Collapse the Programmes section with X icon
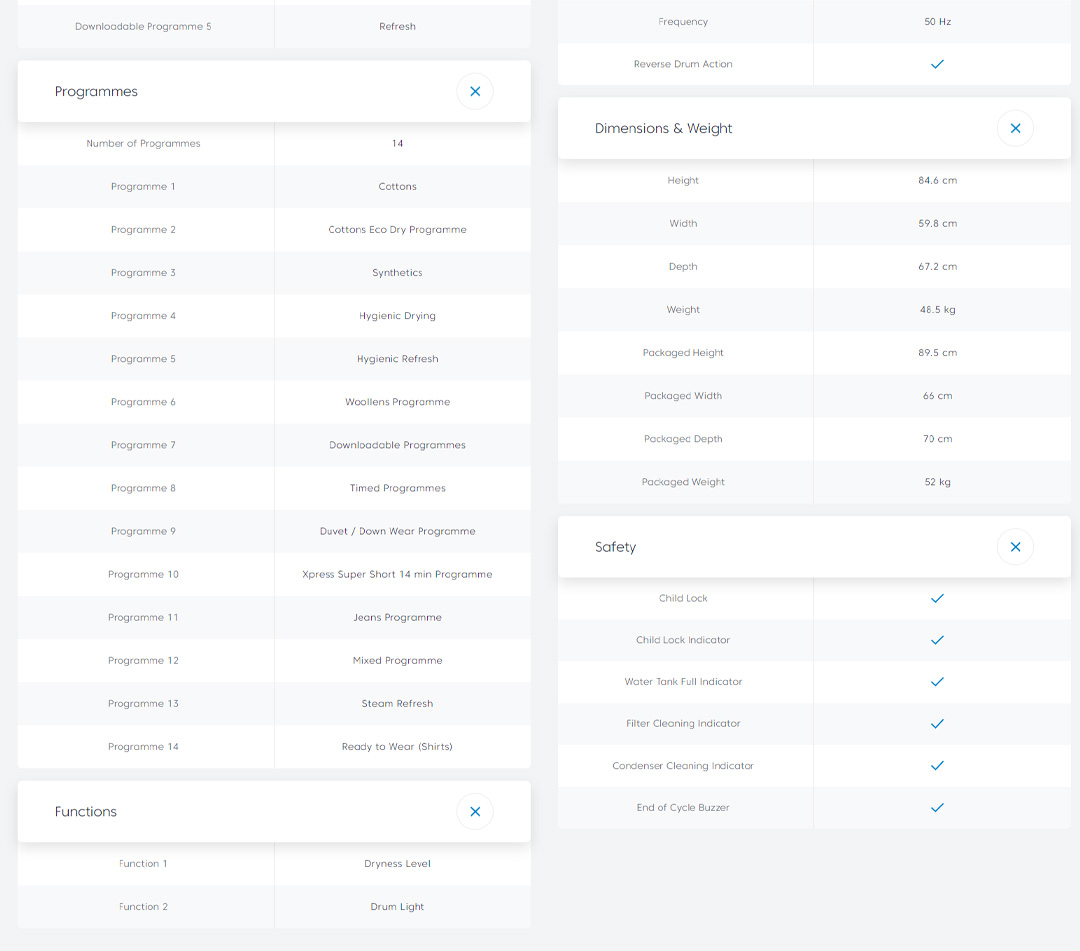 click(475, 92)
